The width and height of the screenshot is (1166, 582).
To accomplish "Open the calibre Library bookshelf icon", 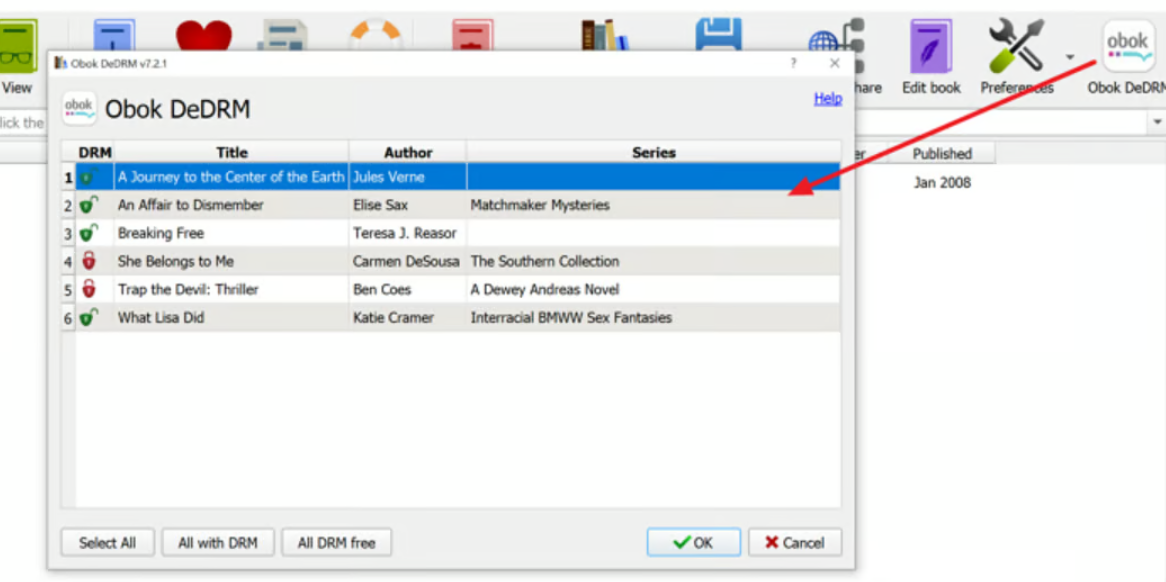I will coord(604,35).
